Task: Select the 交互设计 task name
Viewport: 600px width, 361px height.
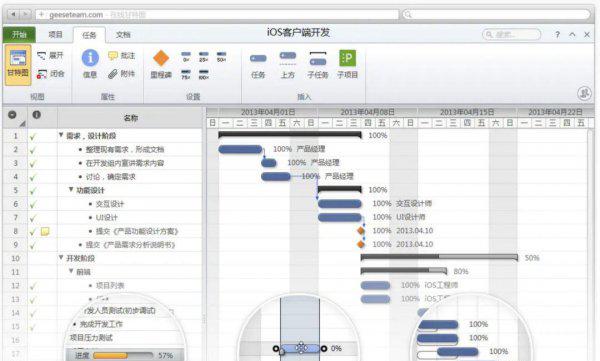Action: tap(110, 204)
